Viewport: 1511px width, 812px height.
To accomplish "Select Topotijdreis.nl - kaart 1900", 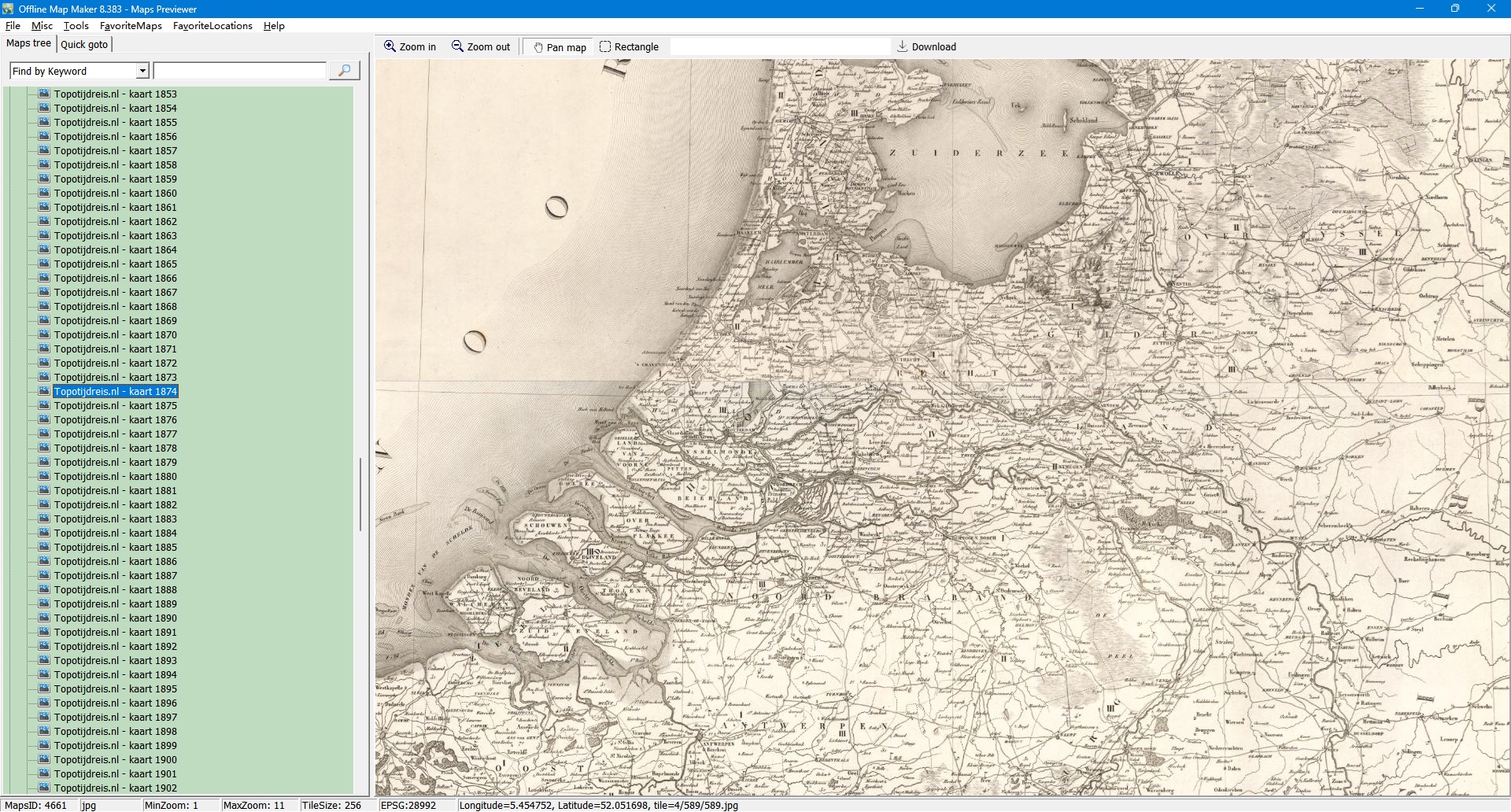I will (x=115, y=759).
